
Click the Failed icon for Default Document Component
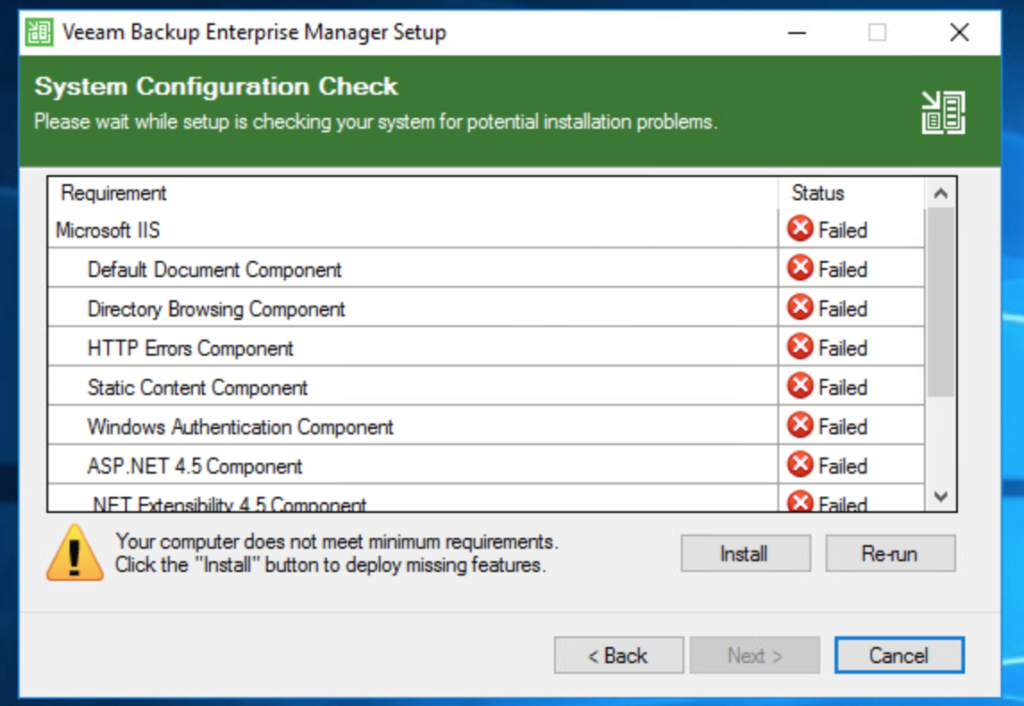tap(800, 268)
